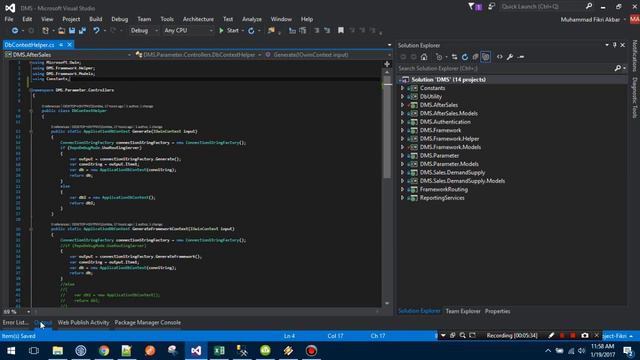Click the Save floppy disk icon

(x=72, y=31)
